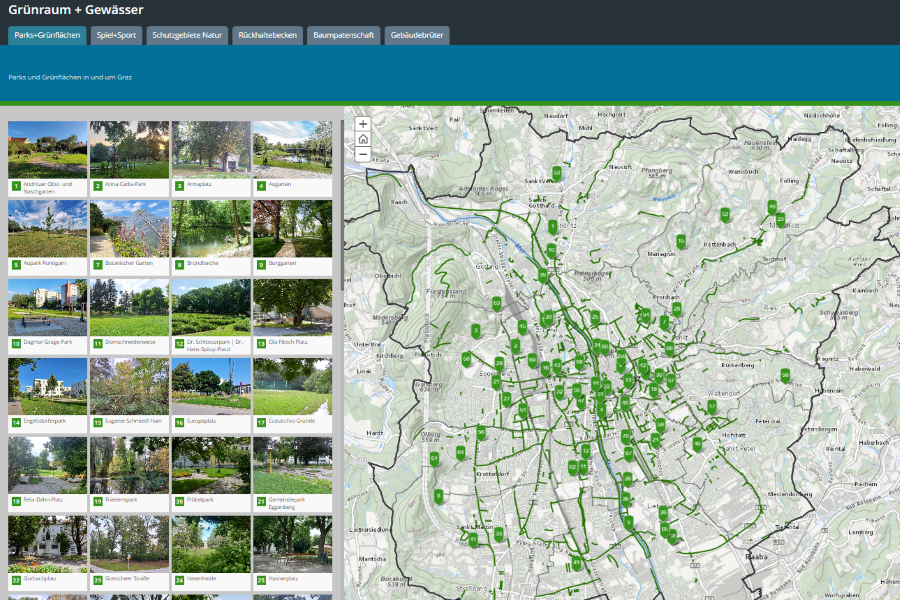Reset map to home extent
This screenshot has width=900, height=600.
tap(362, 140)
